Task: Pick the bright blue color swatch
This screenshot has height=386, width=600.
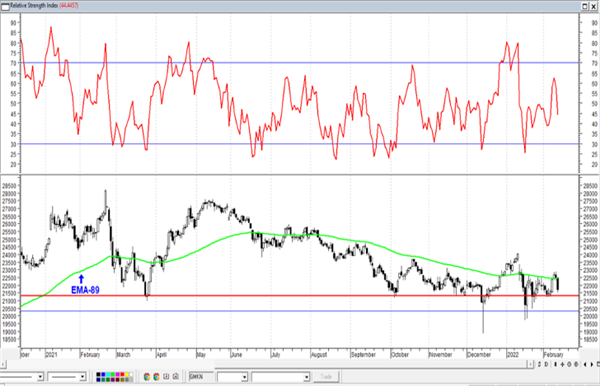Action: (103, 375)
